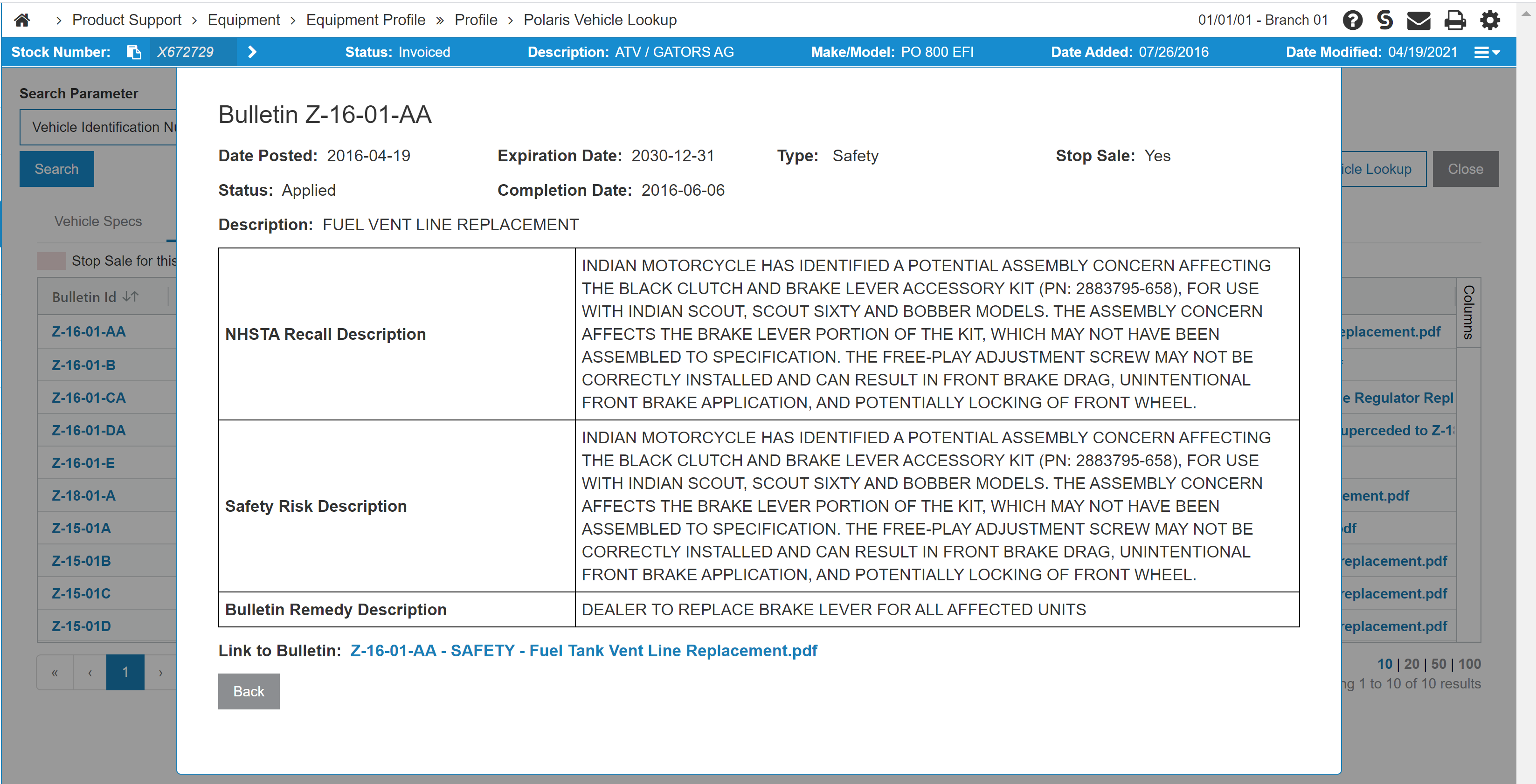Open the settings gear icon
Image resolution: width=1536 pixels, height=784 pixels.
click(x=1489, y=20)
